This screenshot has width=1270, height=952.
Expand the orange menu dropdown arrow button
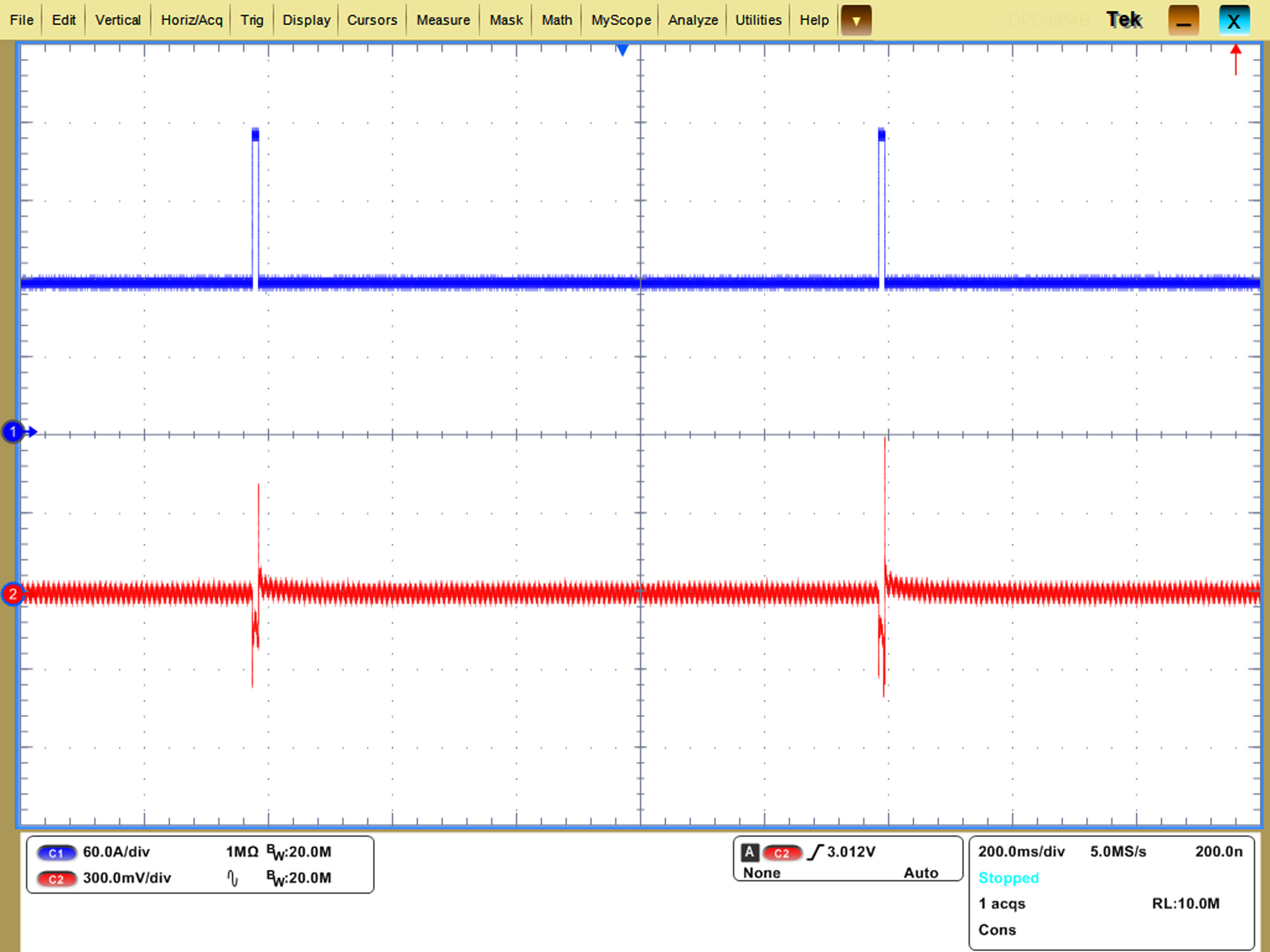coord(856,21)
